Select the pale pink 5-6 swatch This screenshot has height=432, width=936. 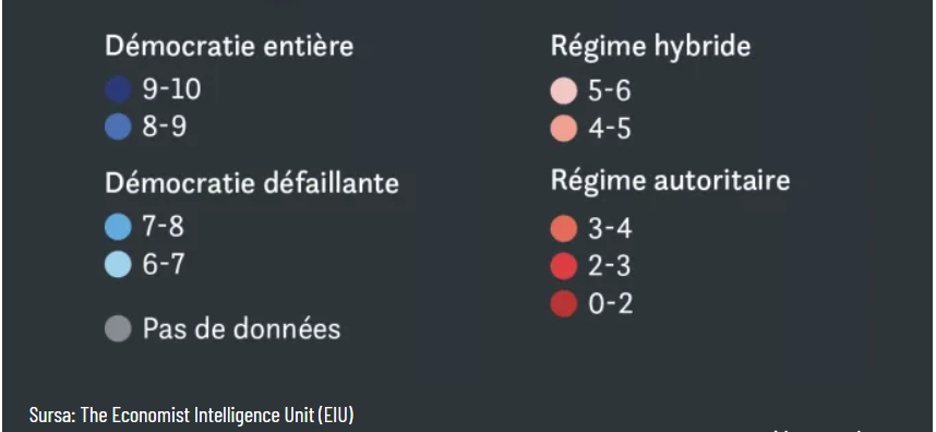(564, 92)
